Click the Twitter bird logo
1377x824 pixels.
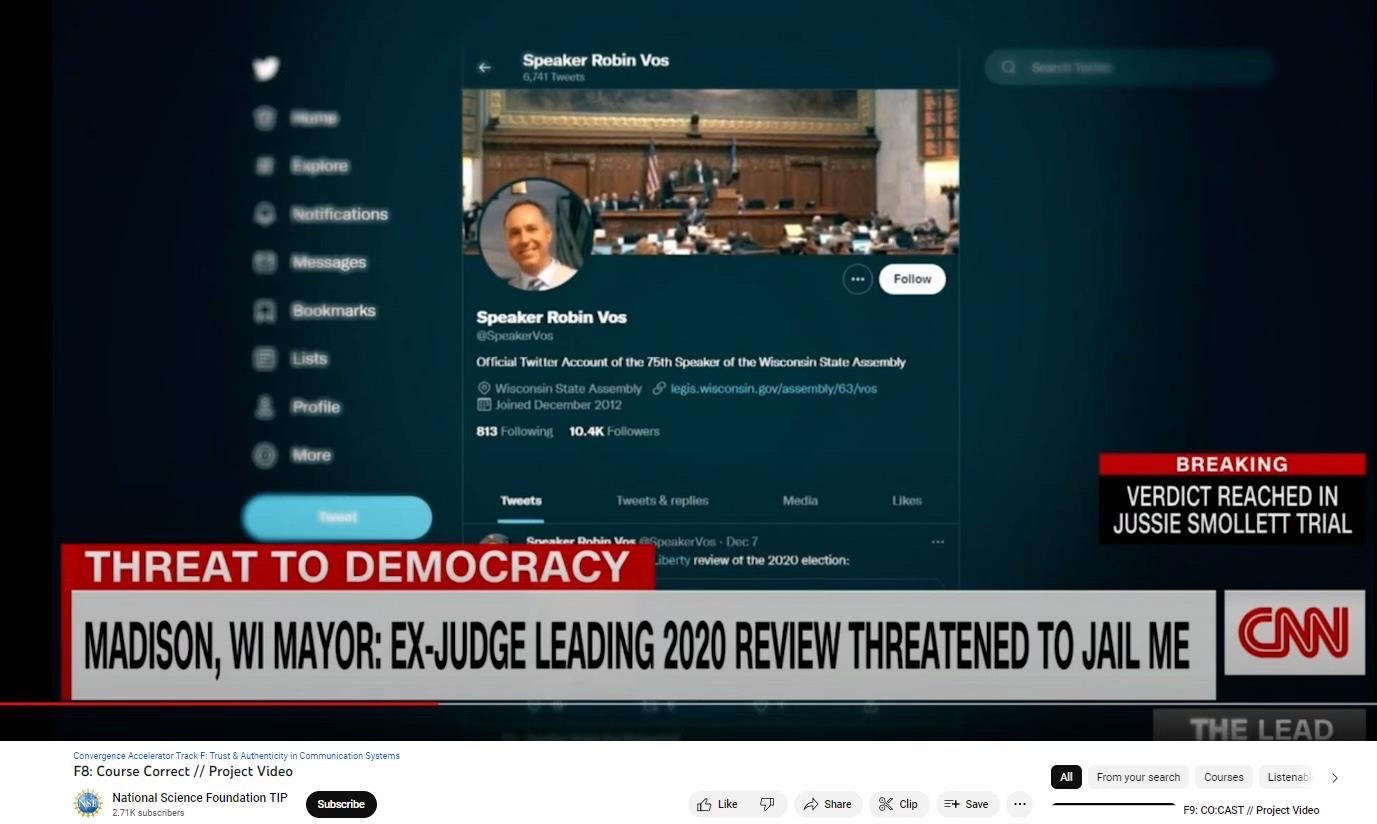(265, 68)
